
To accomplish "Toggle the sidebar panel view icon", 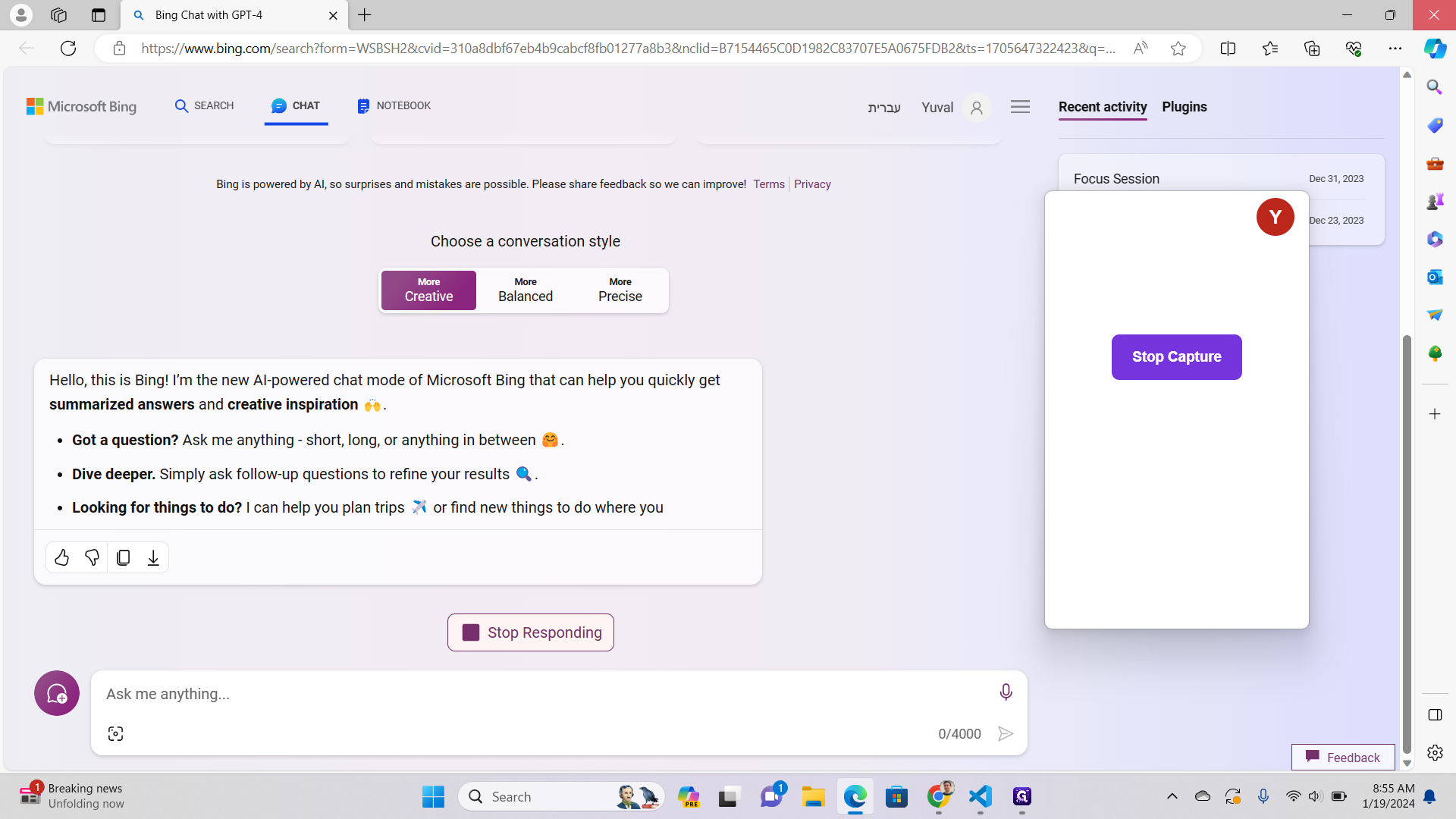I will [x=1435, y=715].
